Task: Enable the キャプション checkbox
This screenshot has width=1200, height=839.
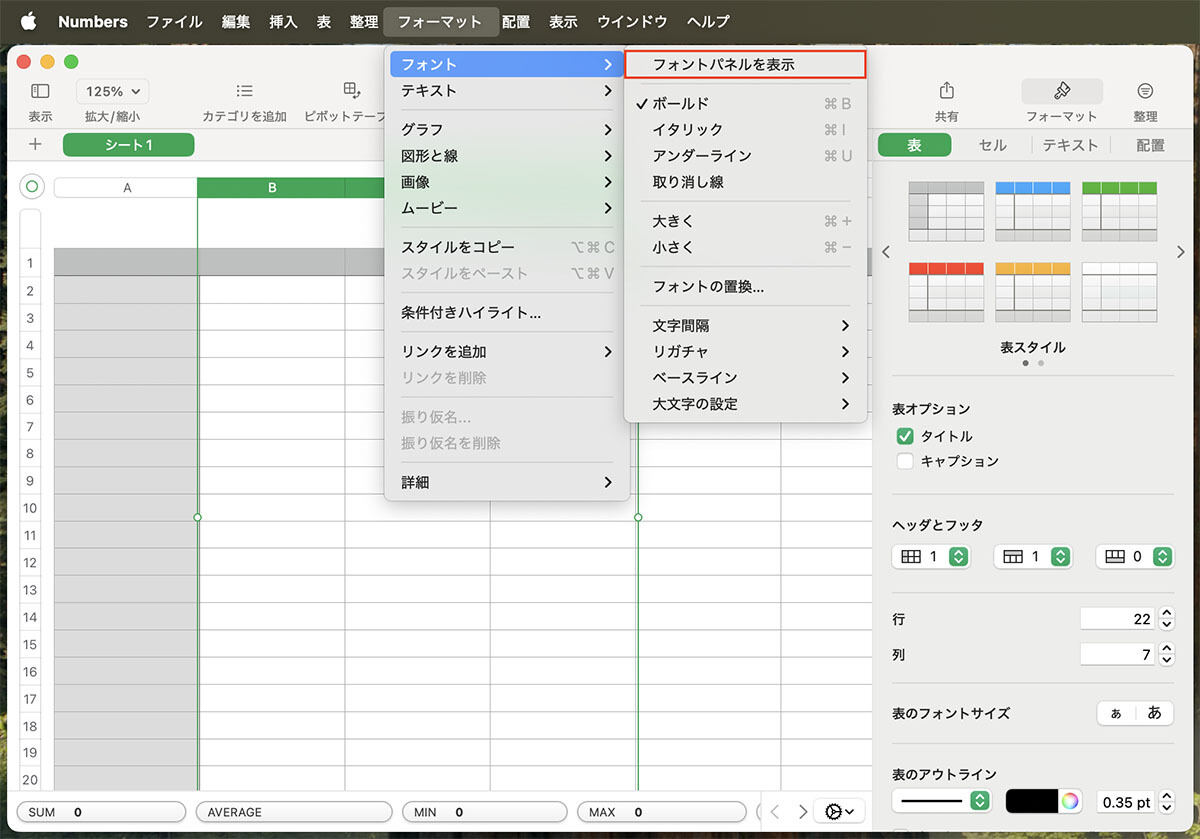Action: [x=905, y=461]
